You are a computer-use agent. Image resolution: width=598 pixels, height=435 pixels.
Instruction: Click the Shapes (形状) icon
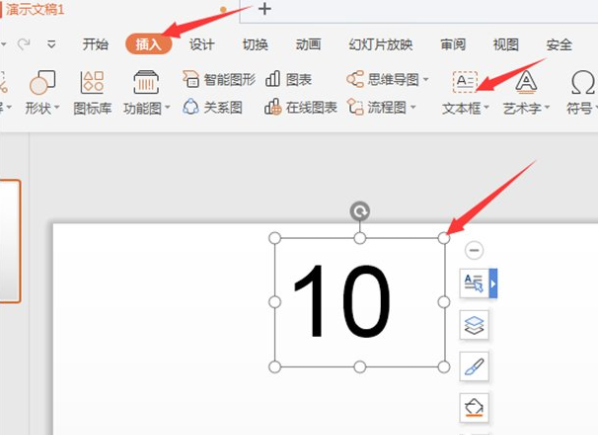coord(42,82)
